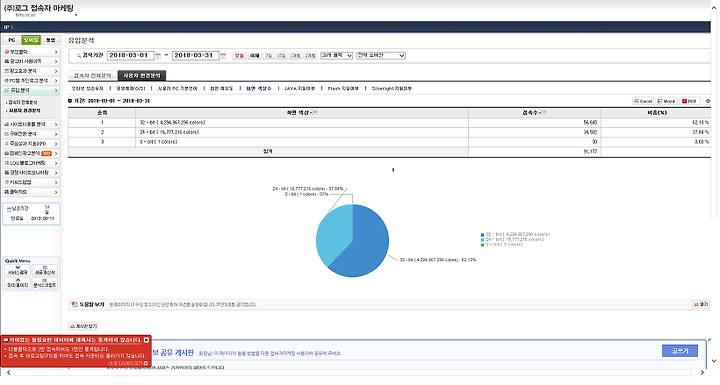
Task: Open the 화면 해상도 sub-menu
Action: pos(221,88)
